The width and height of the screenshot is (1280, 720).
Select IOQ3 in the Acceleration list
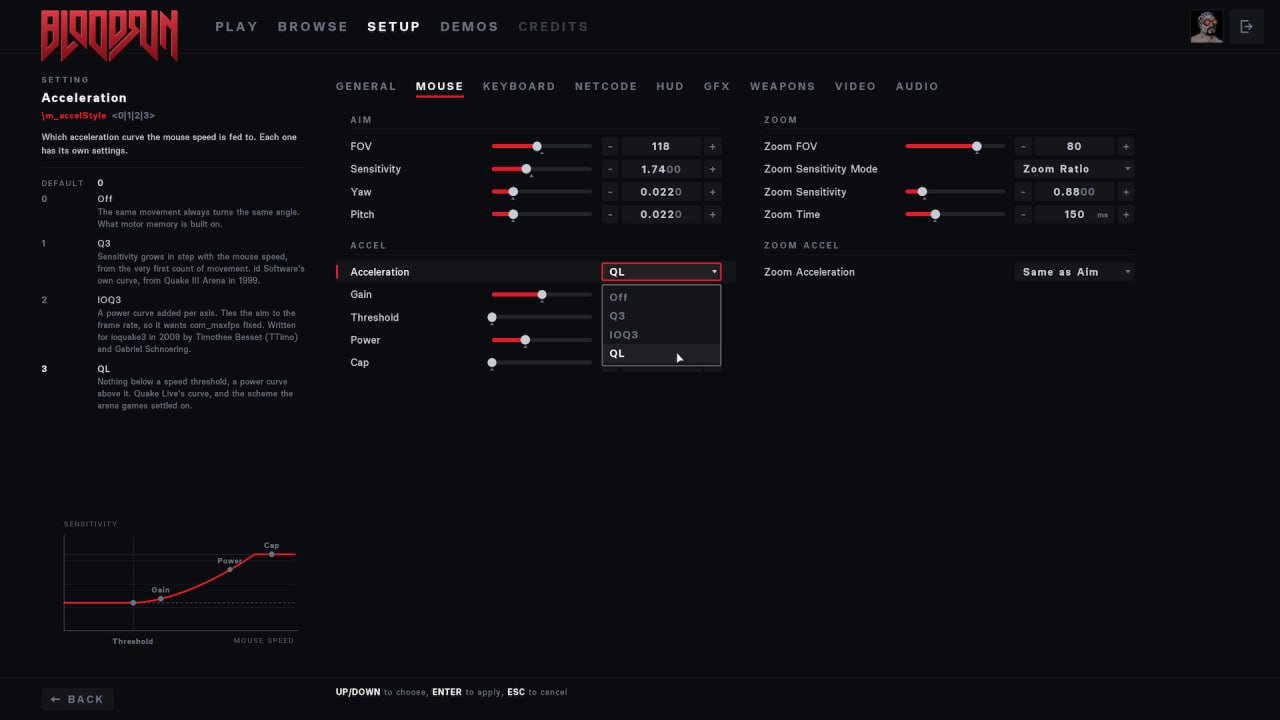[x=661, y=335]
